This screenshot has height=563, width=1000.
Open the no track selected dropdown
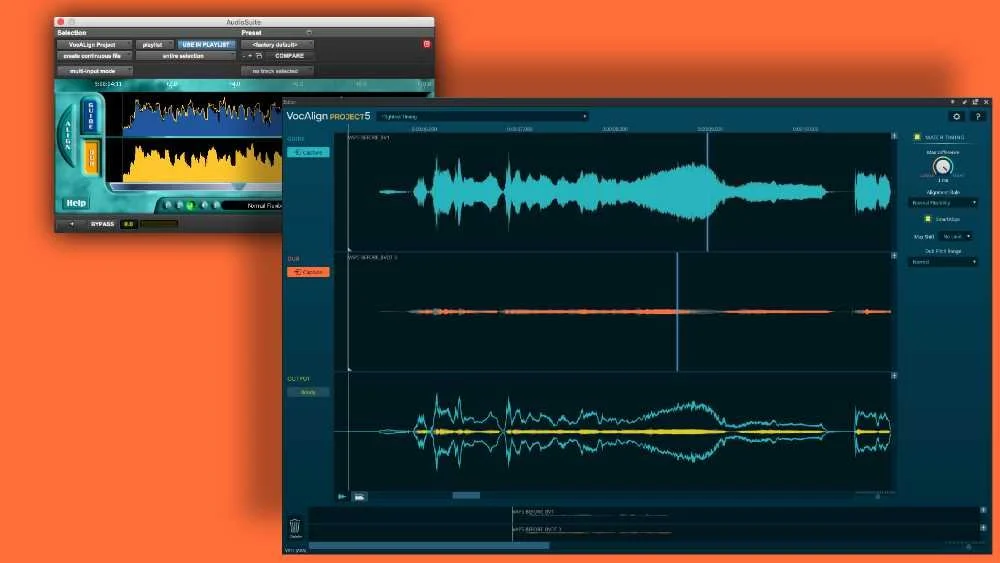click(277, 71)
